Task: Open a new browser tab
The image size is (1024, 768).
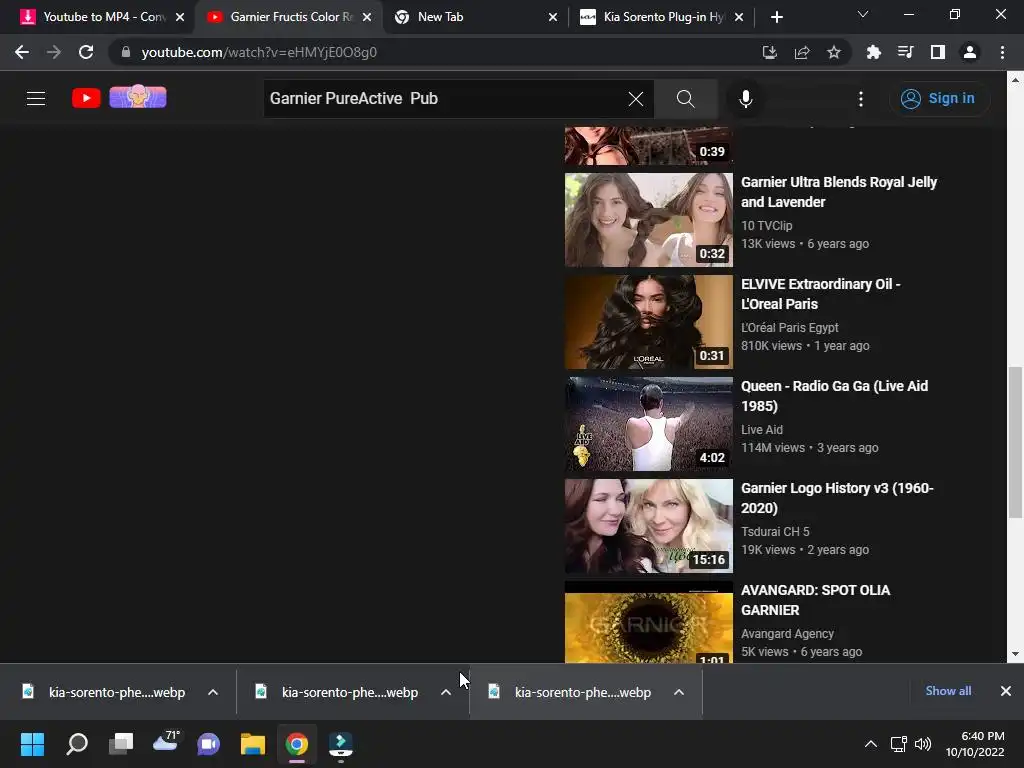Action: 776,17
